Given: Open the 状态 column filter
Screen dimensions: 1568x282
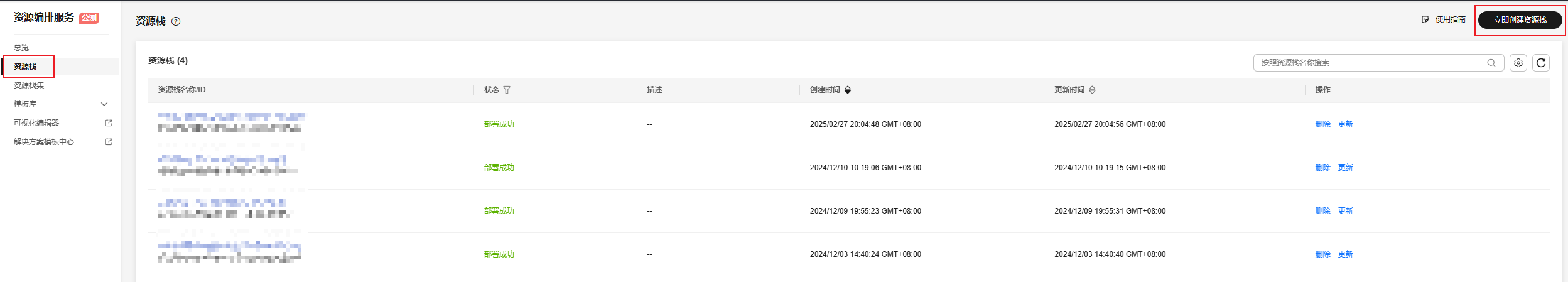Looking at the screenshot, I should 507,90.
